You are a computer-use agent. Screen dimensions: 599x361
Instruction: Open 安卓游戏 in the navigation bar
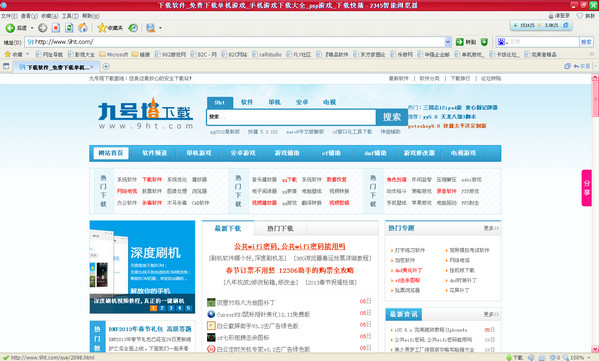point(243,153)
